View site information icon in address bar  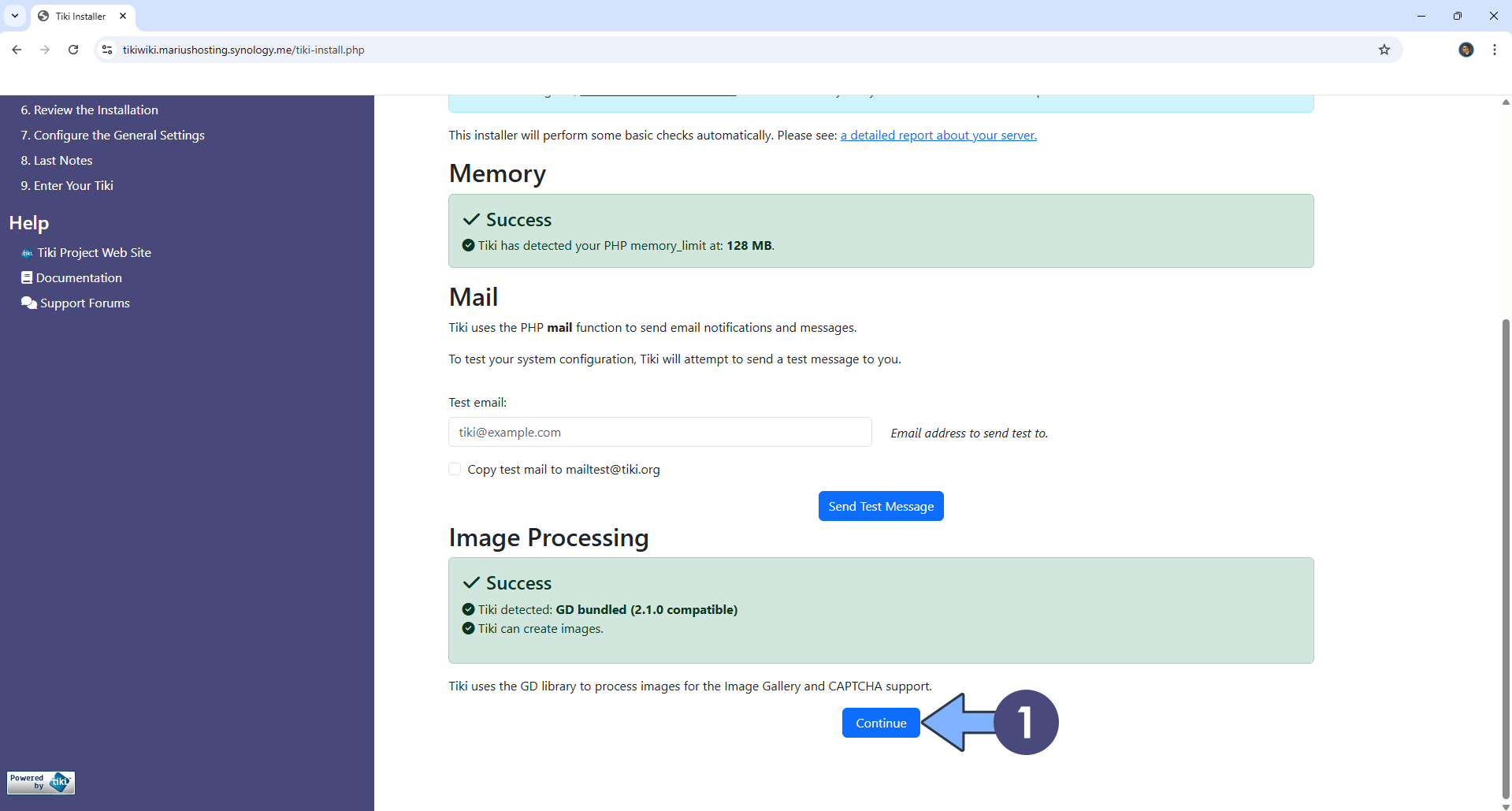point(107,50)
